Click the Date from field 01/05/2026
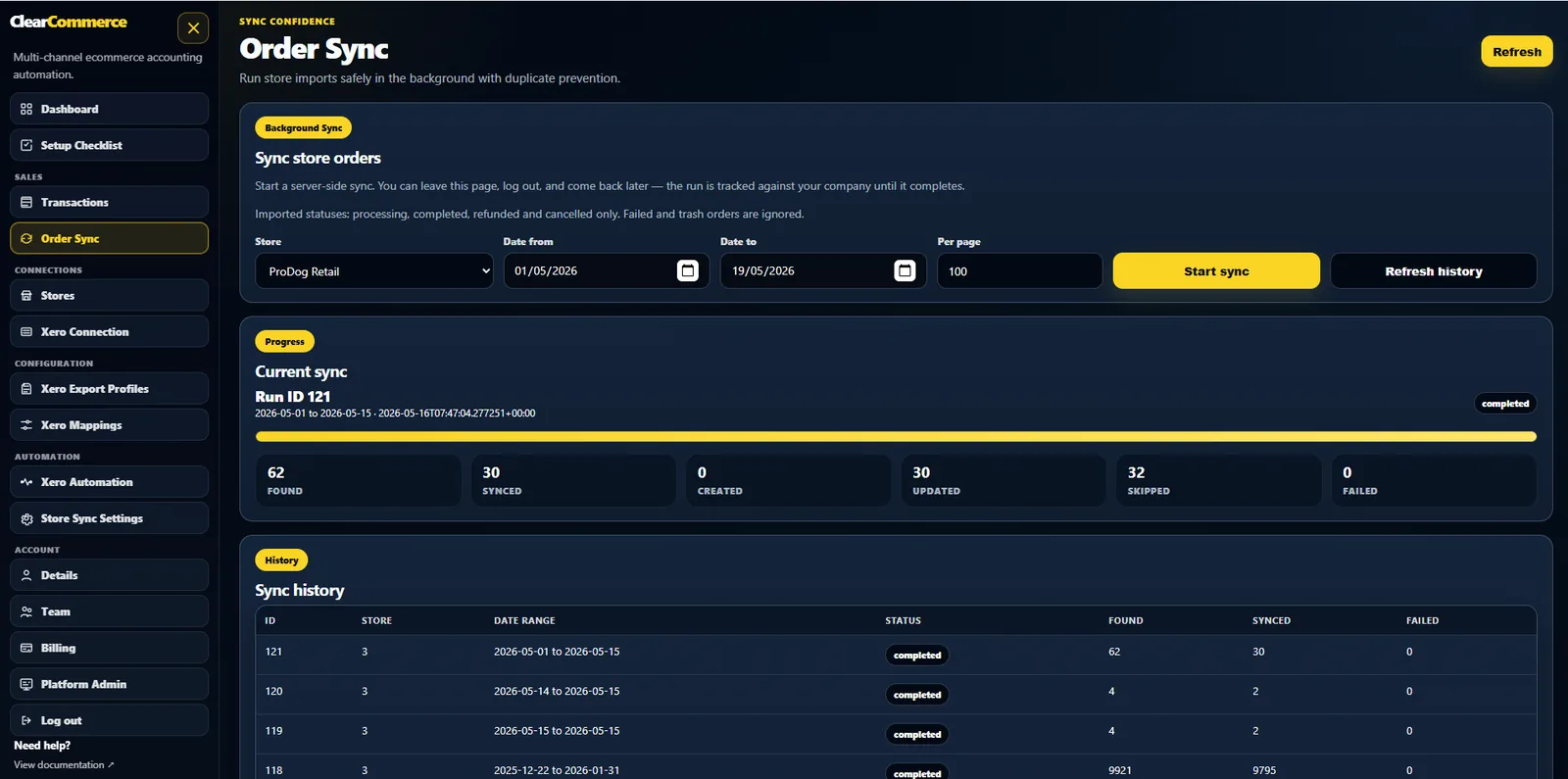The image size is (1568, 779). coord(607,270)
